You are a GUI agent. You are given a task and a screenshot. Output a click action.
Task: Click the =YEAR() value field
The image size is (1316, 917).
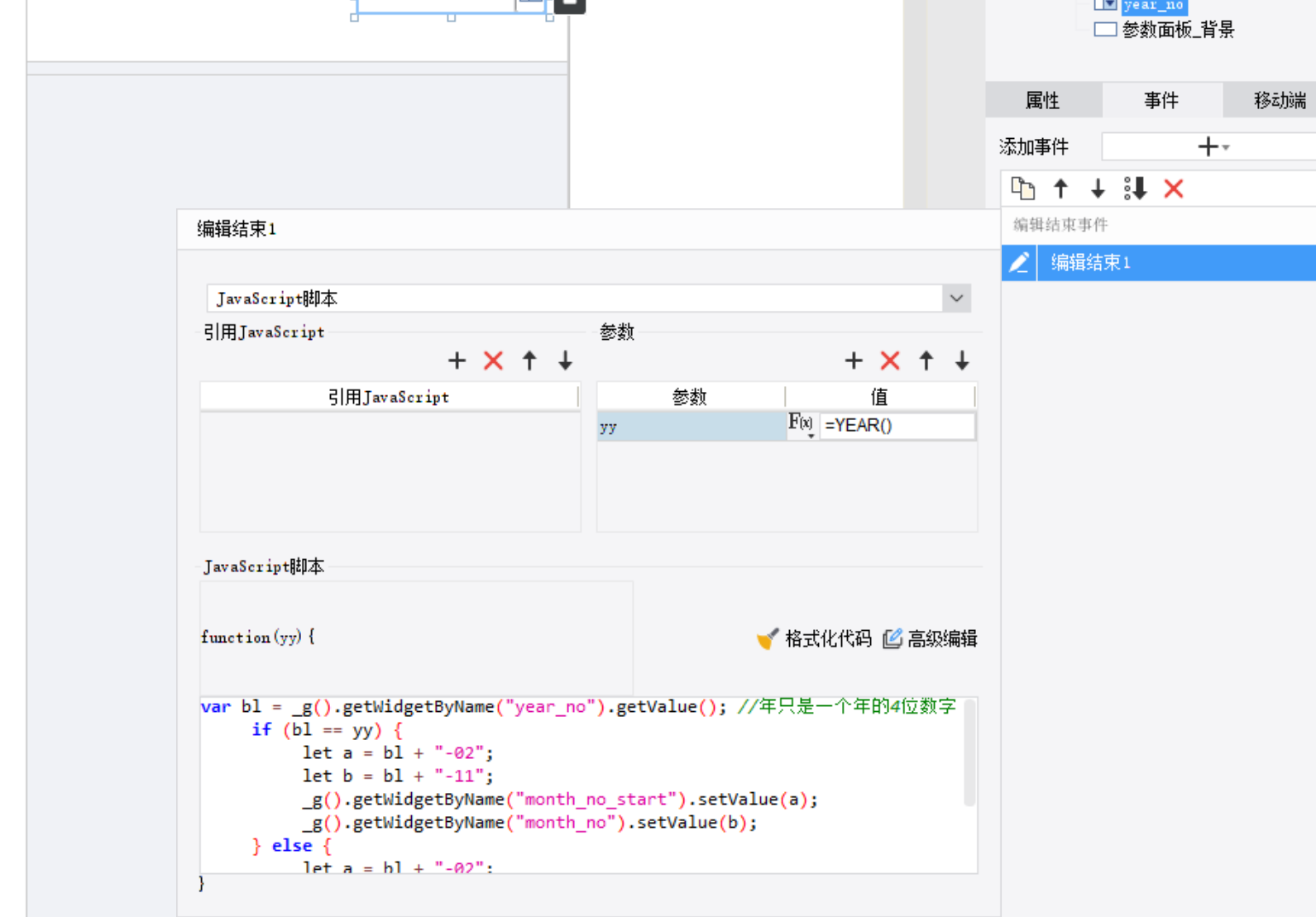(x=897, y=426)
